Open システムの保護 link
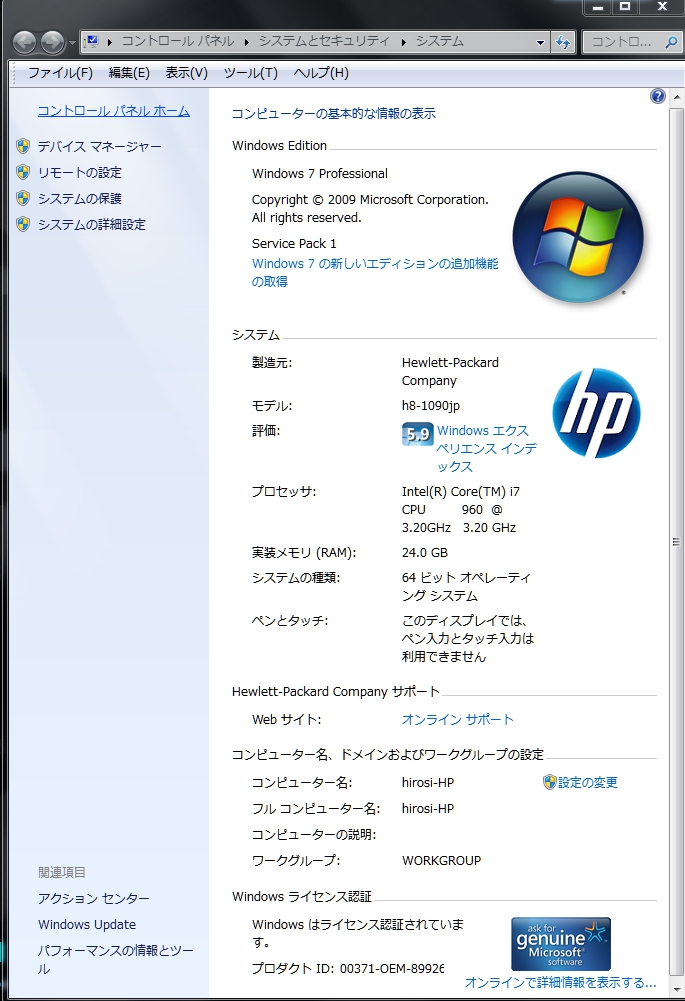685x1001 pixels. 80,199
